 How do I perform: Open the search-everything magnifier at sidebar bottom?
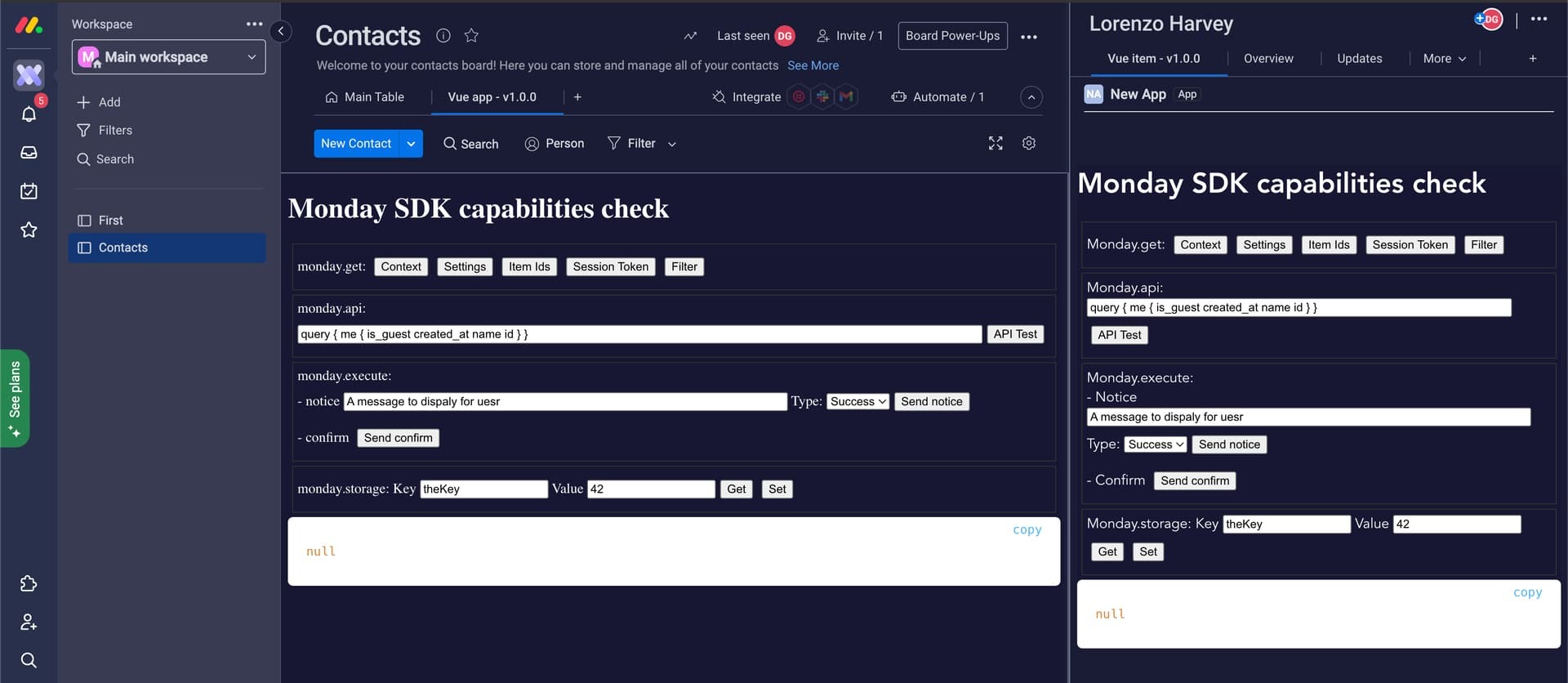(x=29, y=660)
